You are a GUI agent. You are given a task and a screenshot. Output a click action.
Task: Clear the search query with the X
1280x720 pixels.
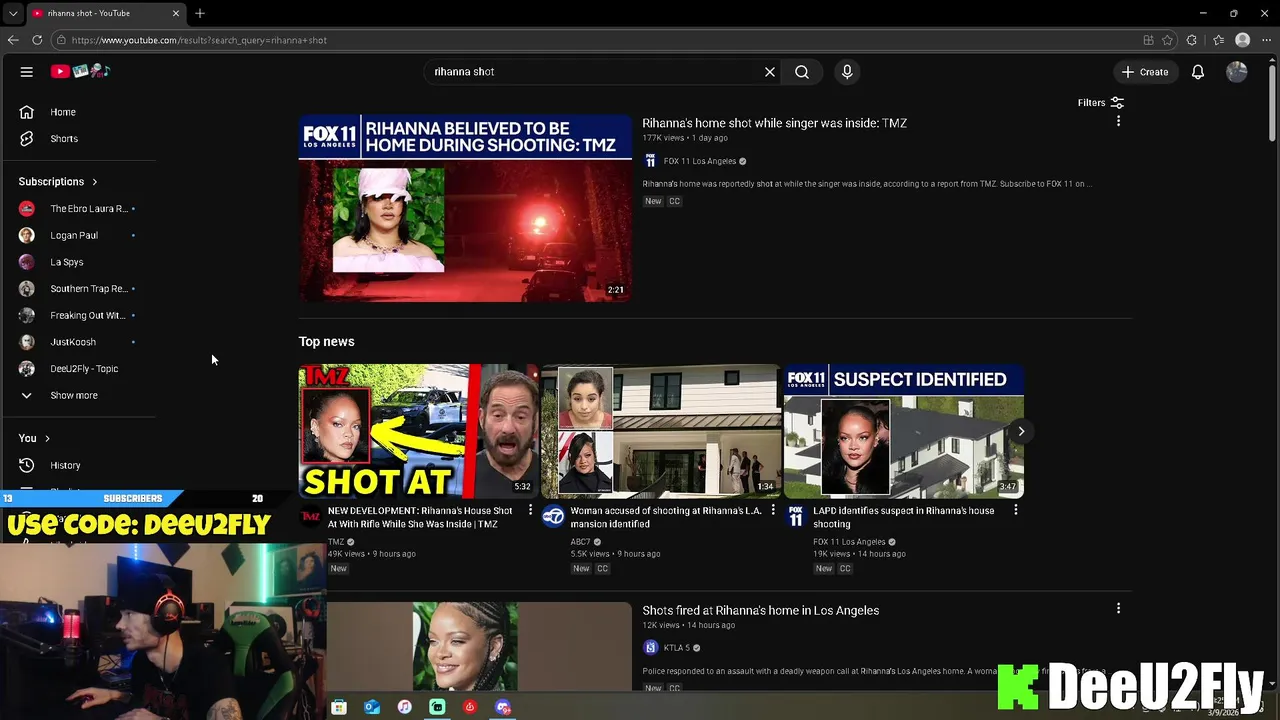(770, 72)
